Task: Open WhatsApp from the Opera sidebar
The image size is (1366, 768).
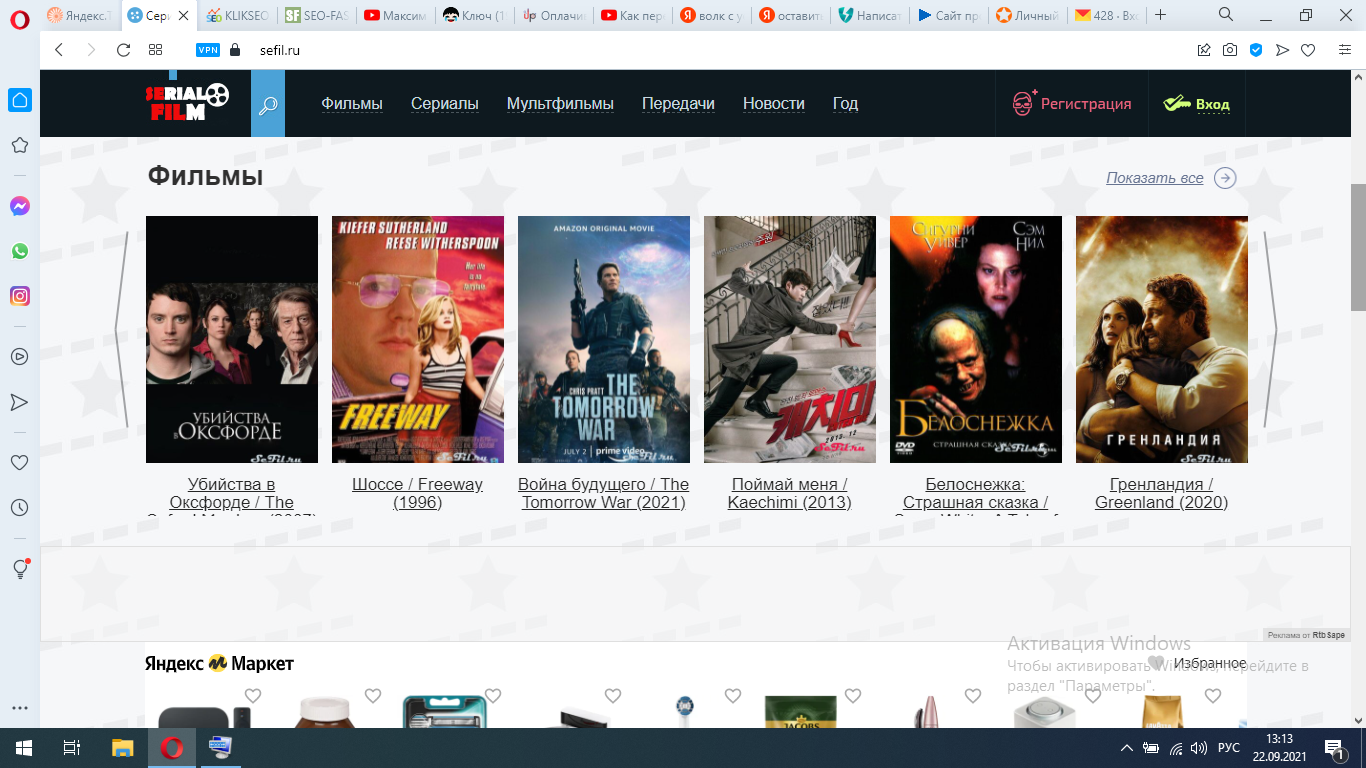Action: tap(19, 251)
